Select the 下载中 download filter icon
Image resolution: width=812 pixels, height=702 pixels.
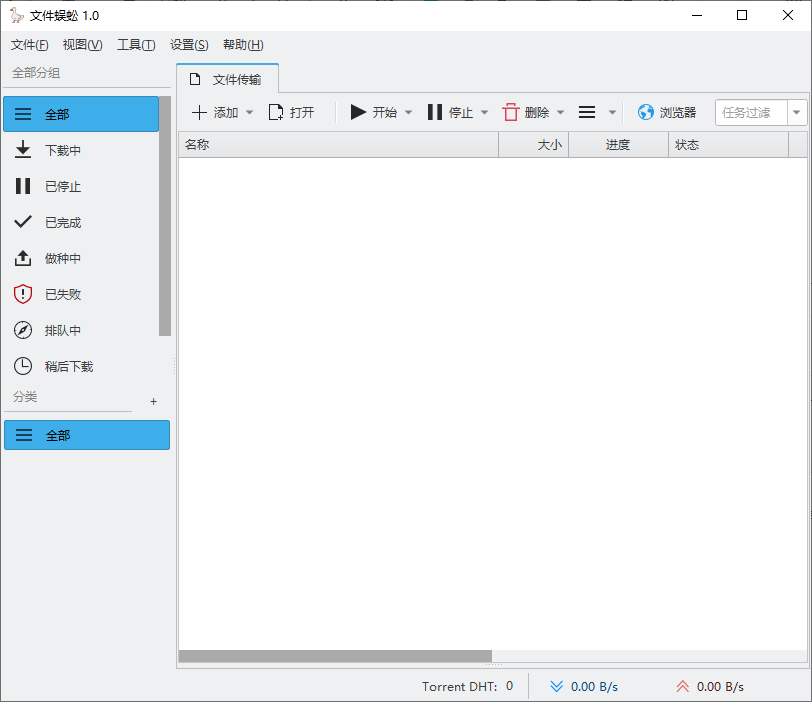tap(22, 150)
